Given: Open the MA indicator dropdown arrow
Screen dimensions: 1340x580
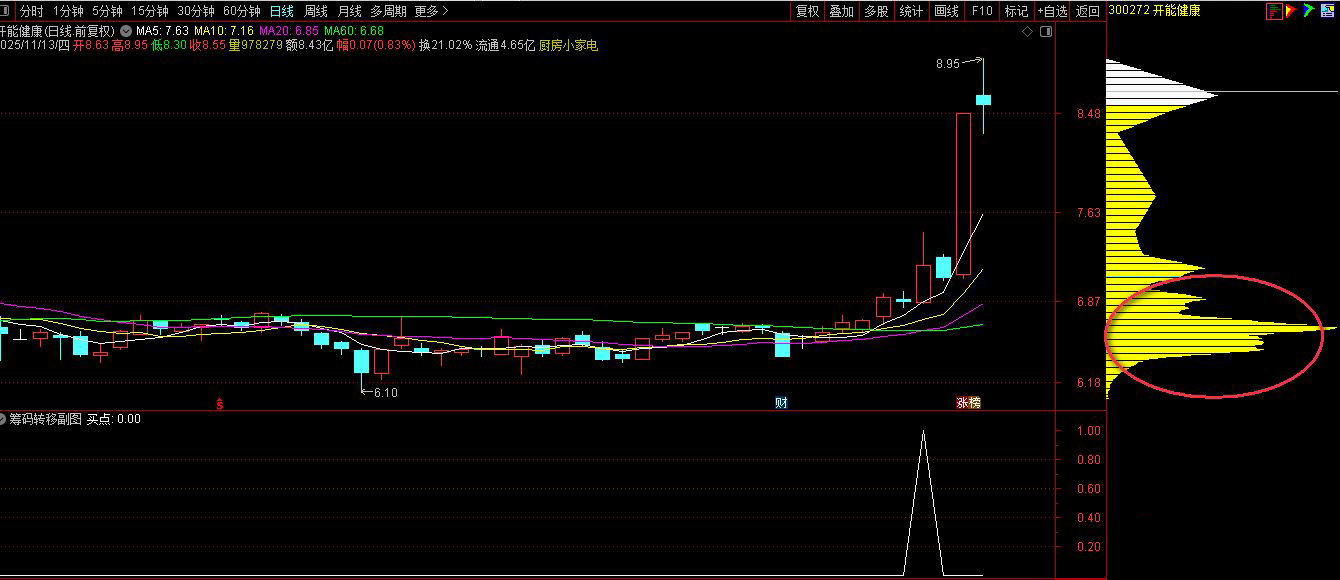Looking at the screenshot, I should [x=126, y=31].
